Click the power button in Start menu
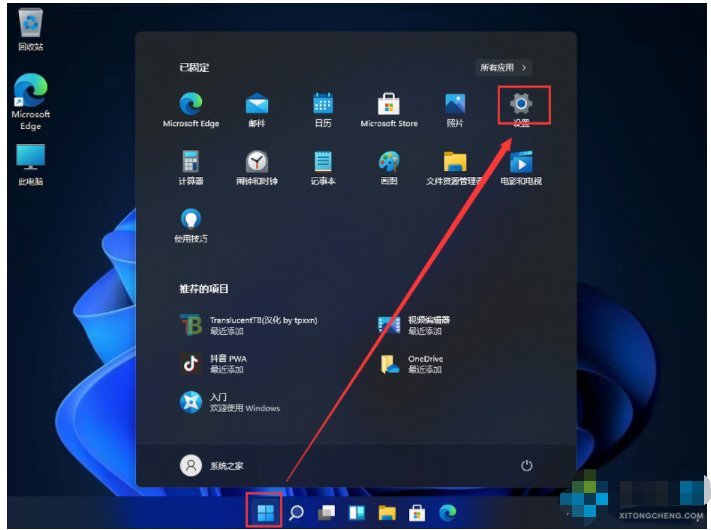The height and width of the screenshot is (530, 711). [x=526, y=466]
